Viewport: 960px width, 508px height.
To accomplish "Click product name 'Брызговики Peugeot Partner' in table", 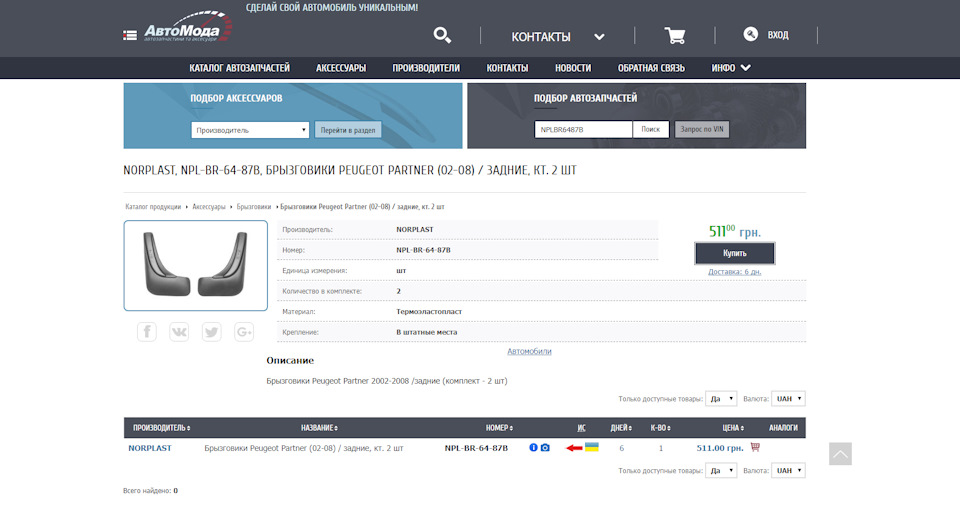I will [x=304, y=448].
